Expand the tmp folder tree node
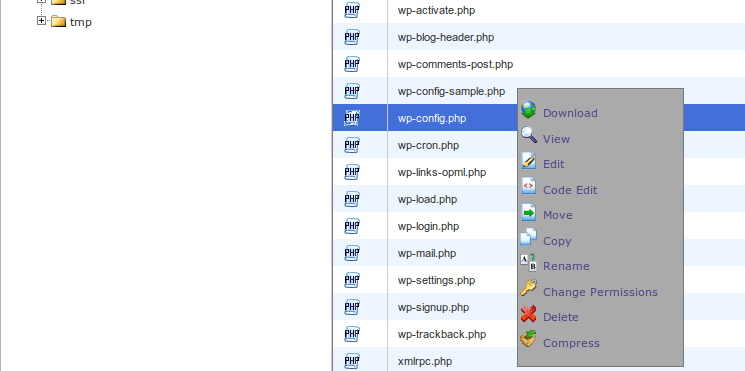The height and width of the screenshot is (371, 745). [x=41, y=21]
